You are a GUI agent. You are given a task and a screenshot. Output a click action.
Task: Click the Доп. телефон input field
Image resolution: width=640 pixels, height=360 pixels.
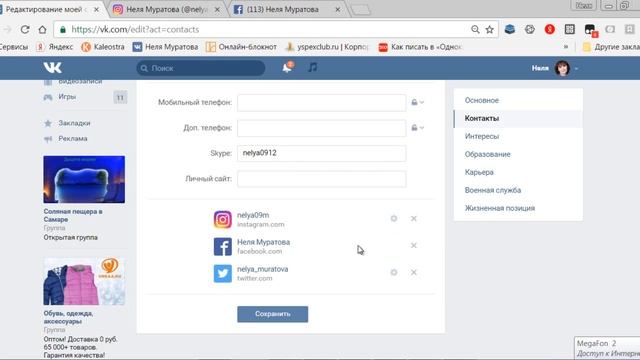coord(322,128)
